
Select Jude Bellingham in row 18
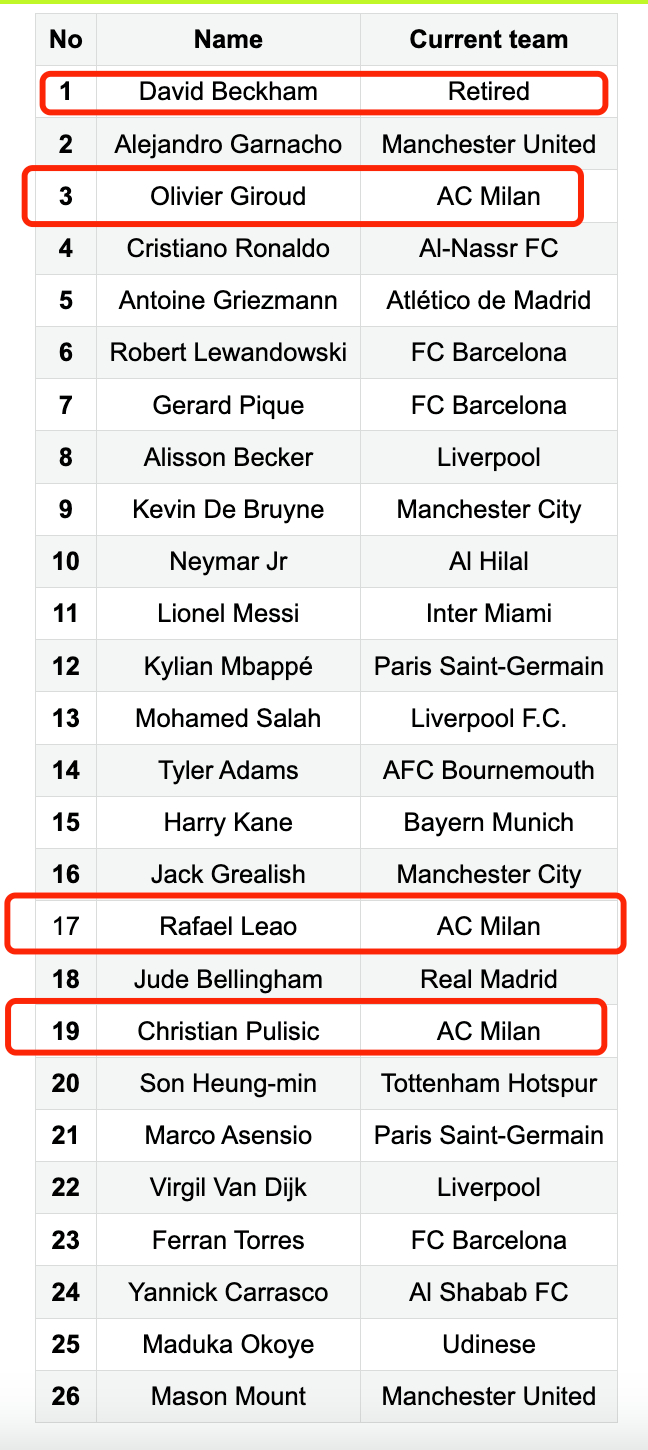228,979
